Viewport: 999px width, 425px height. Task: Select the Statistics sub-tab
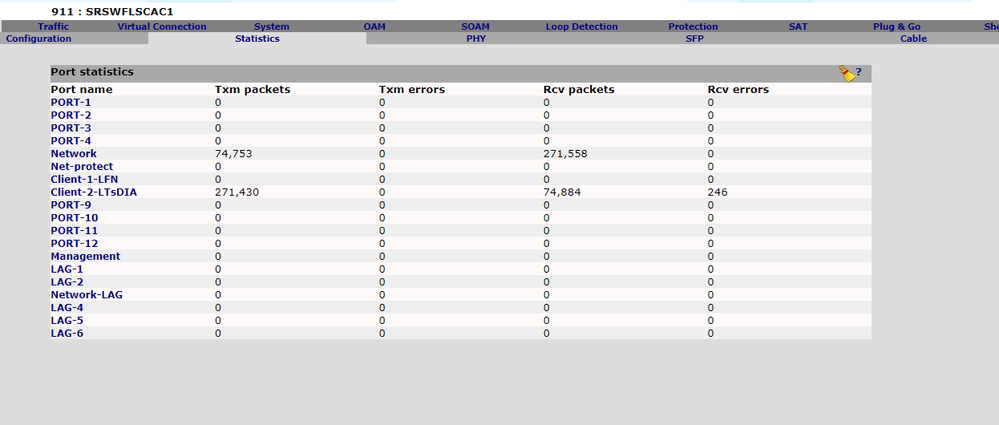point(257,39)
